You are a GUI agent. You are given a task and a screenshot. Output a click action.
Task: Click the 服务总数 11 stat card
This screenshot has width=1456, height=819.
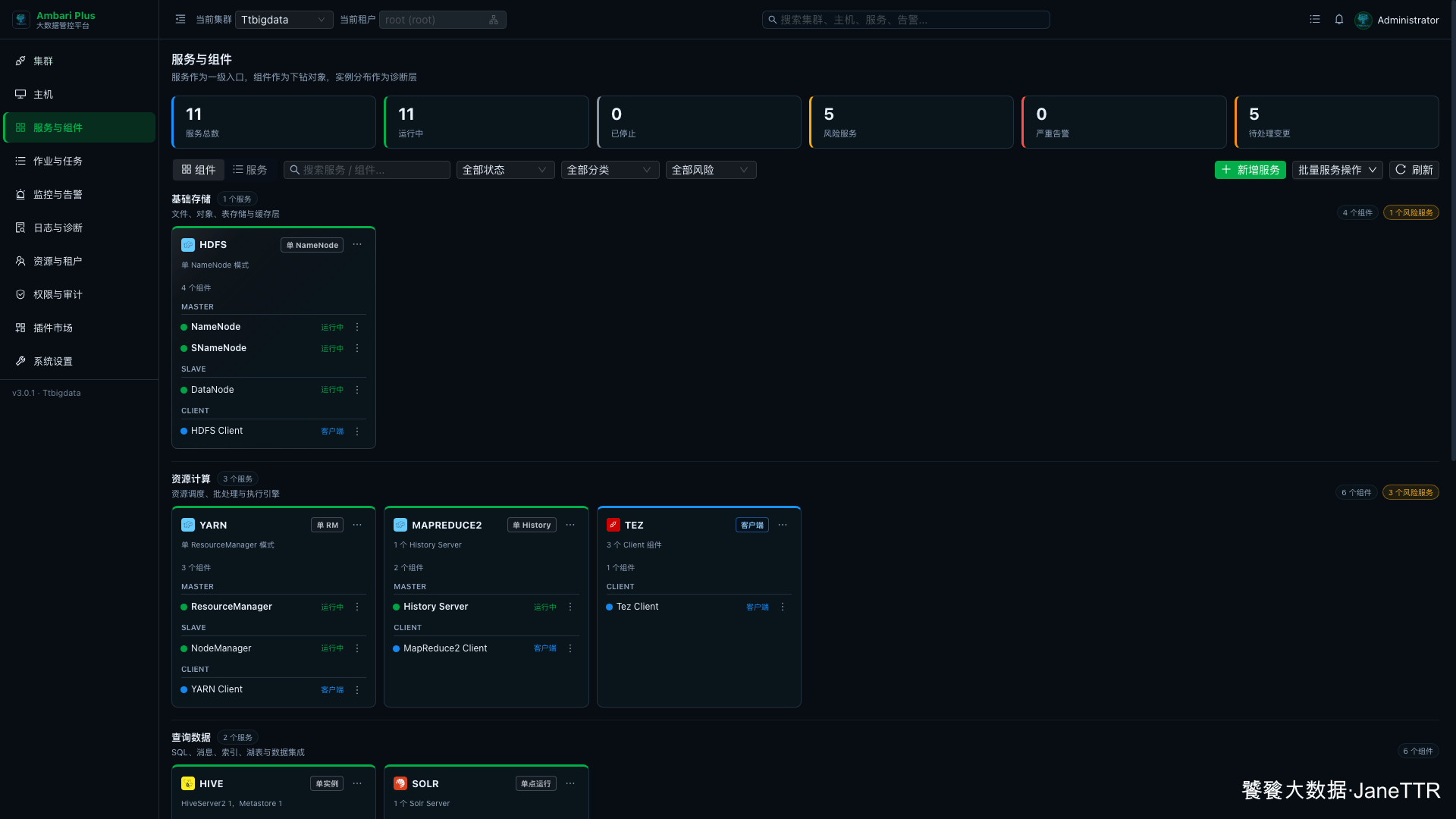pos(274,122)
